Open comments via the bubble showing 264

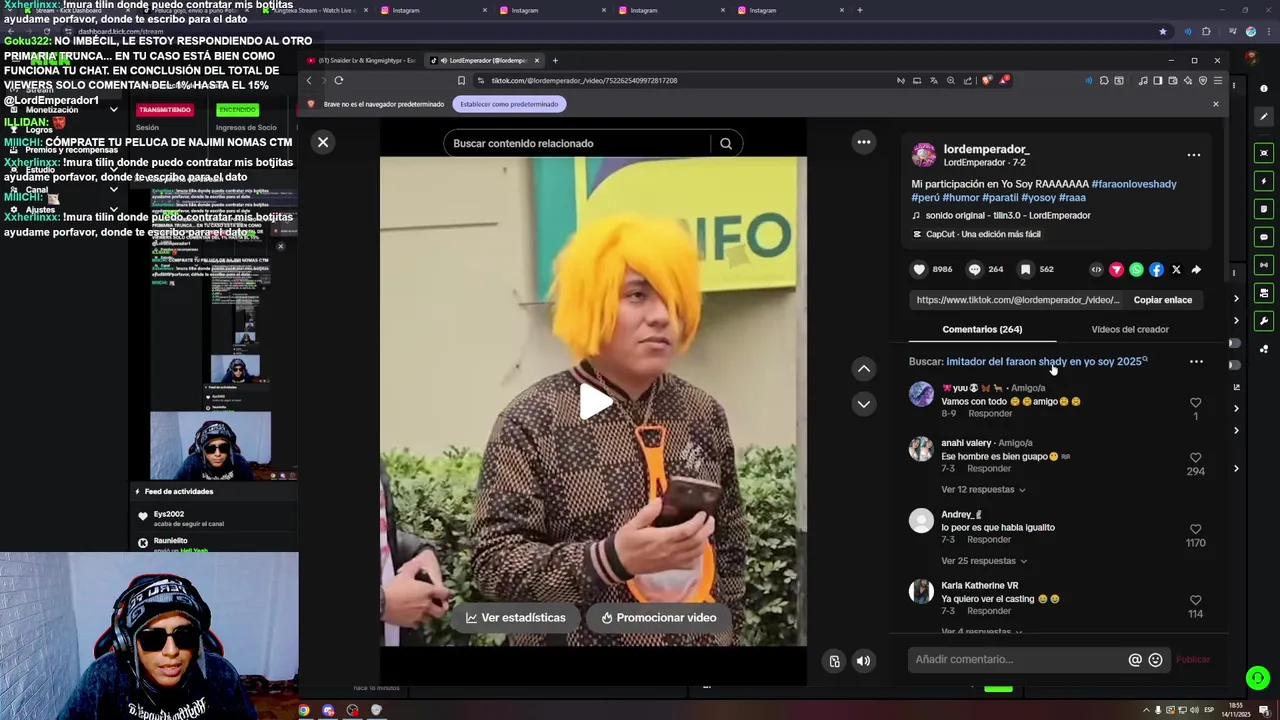point(974,269)
